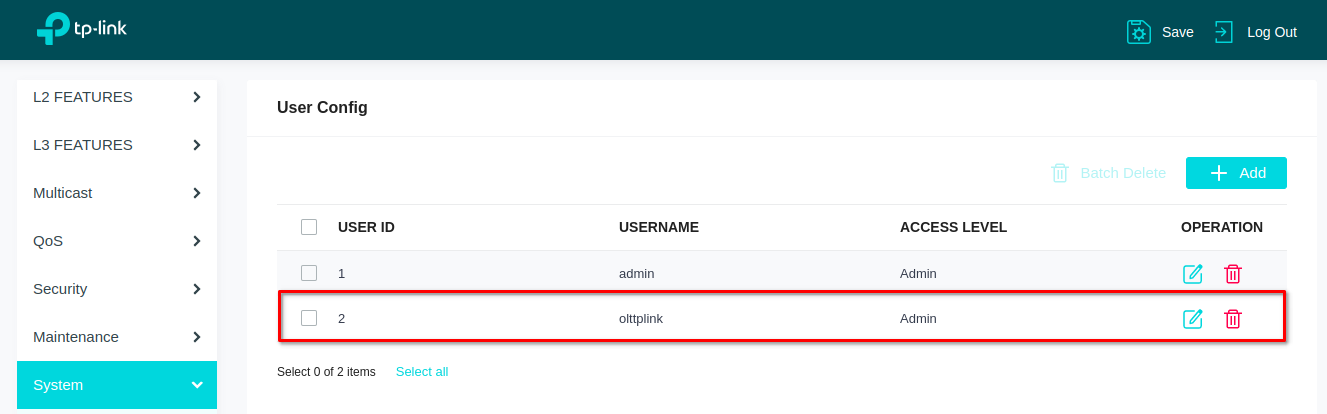Screen dimensions: 1327x414
Task: Click the Select all link
Action: 422,372
